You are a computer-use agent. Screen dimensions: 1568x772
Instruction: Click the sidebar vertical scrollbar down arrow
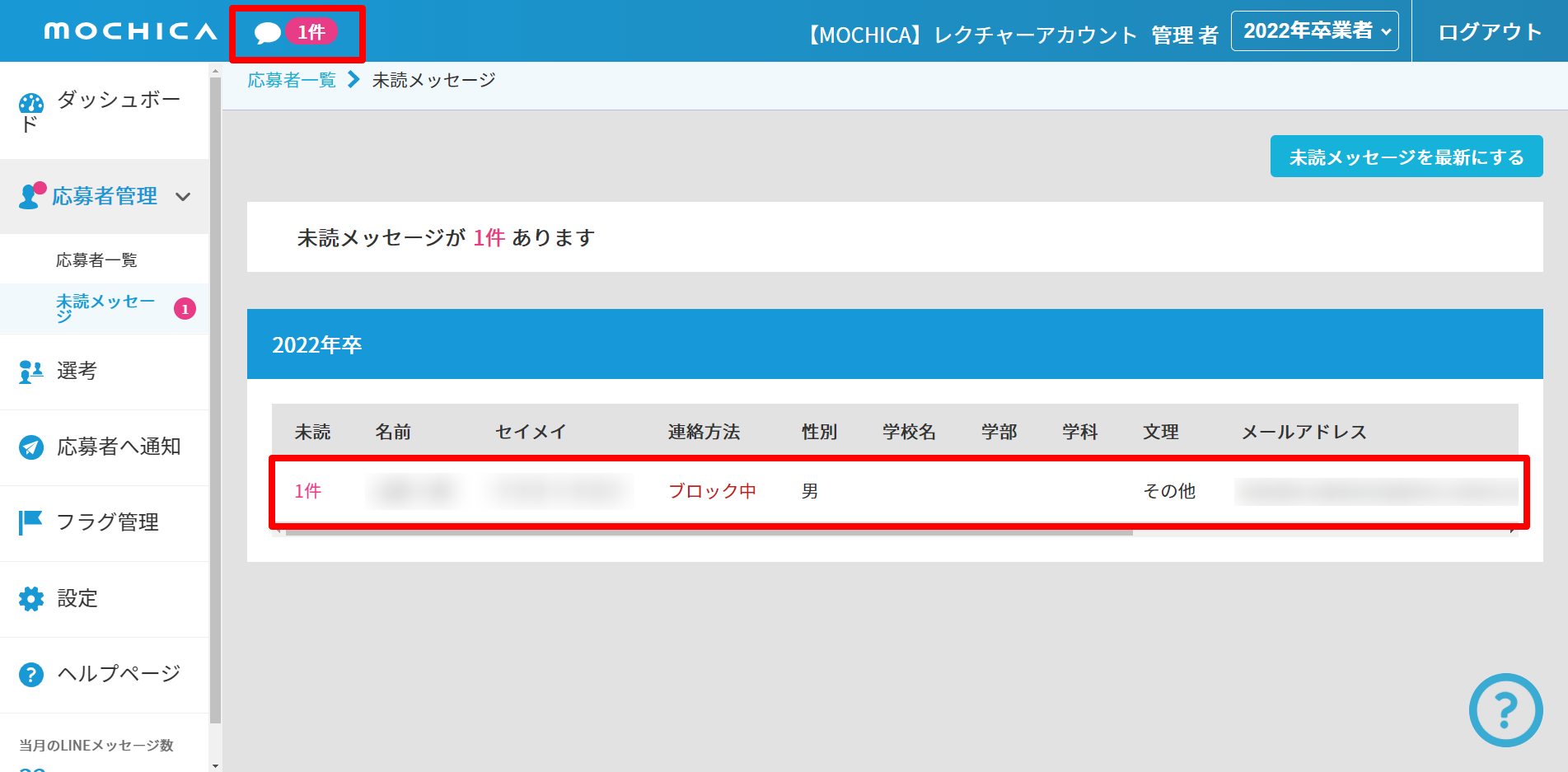pyautogui.click(x=215, y=765)
